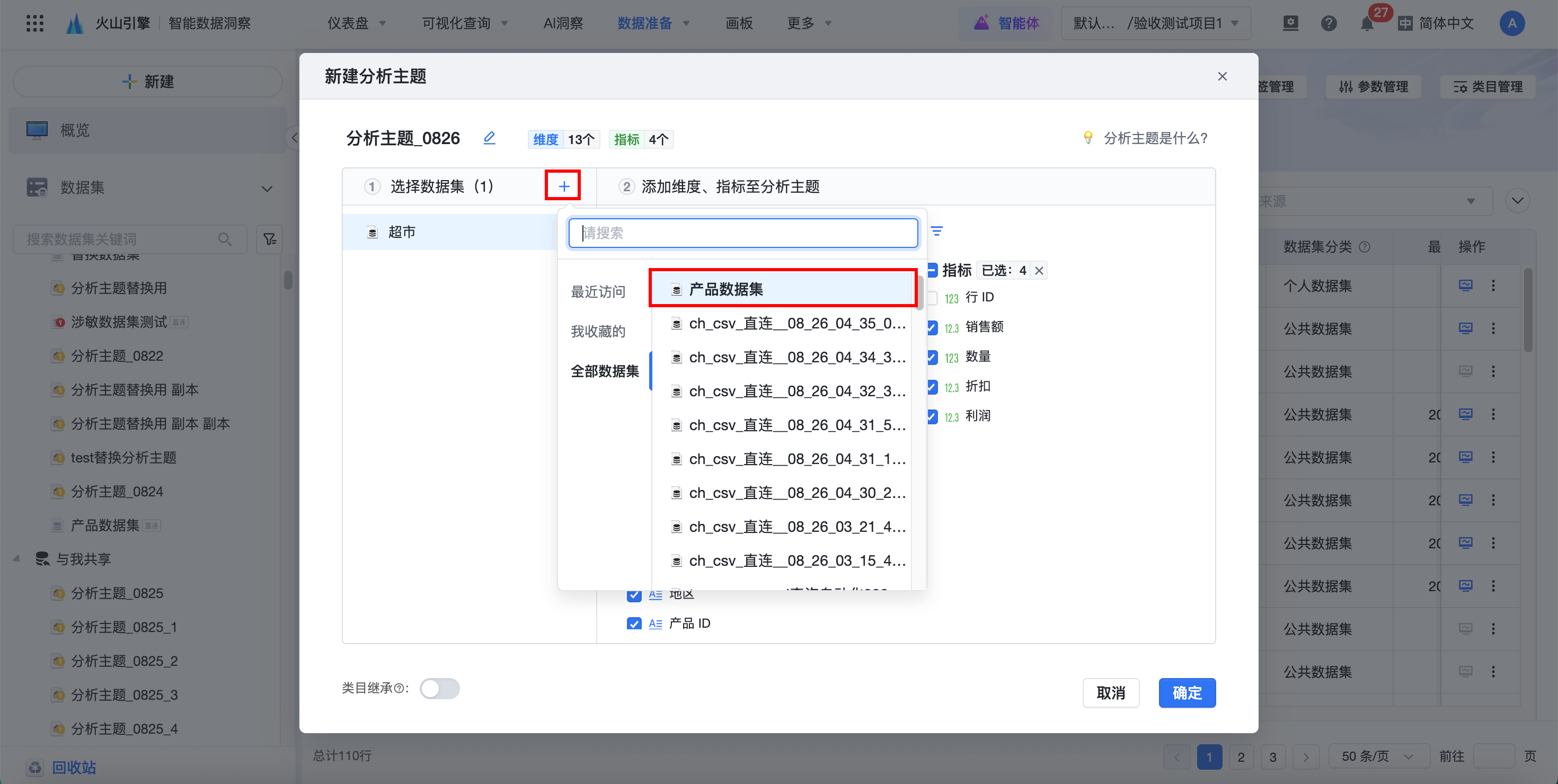Open the project selector 验收测试项目1 dropdown

pos(1156,24)
